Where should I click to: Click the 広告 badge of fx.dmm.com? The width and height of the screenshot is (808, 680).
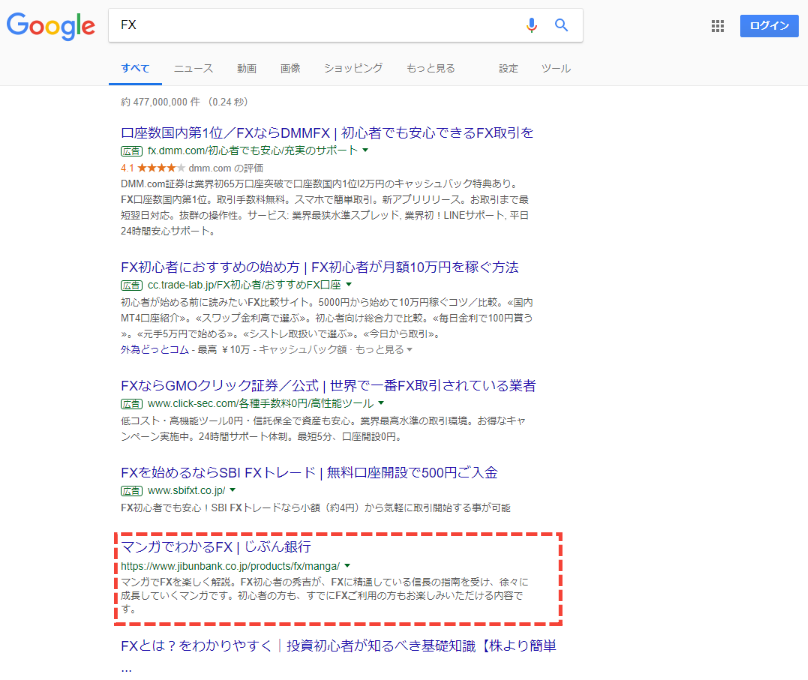coord(131,151)
